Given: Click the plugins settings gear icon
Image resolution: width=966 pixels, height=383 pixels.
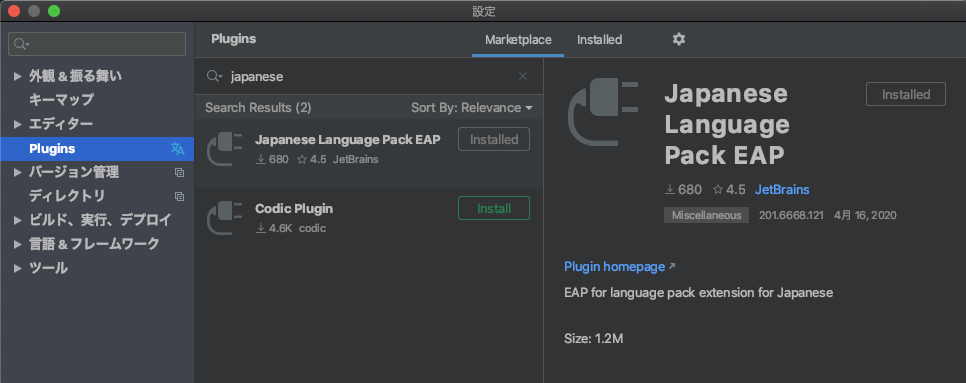Looking at the screenshot, I should pos(678,39).
